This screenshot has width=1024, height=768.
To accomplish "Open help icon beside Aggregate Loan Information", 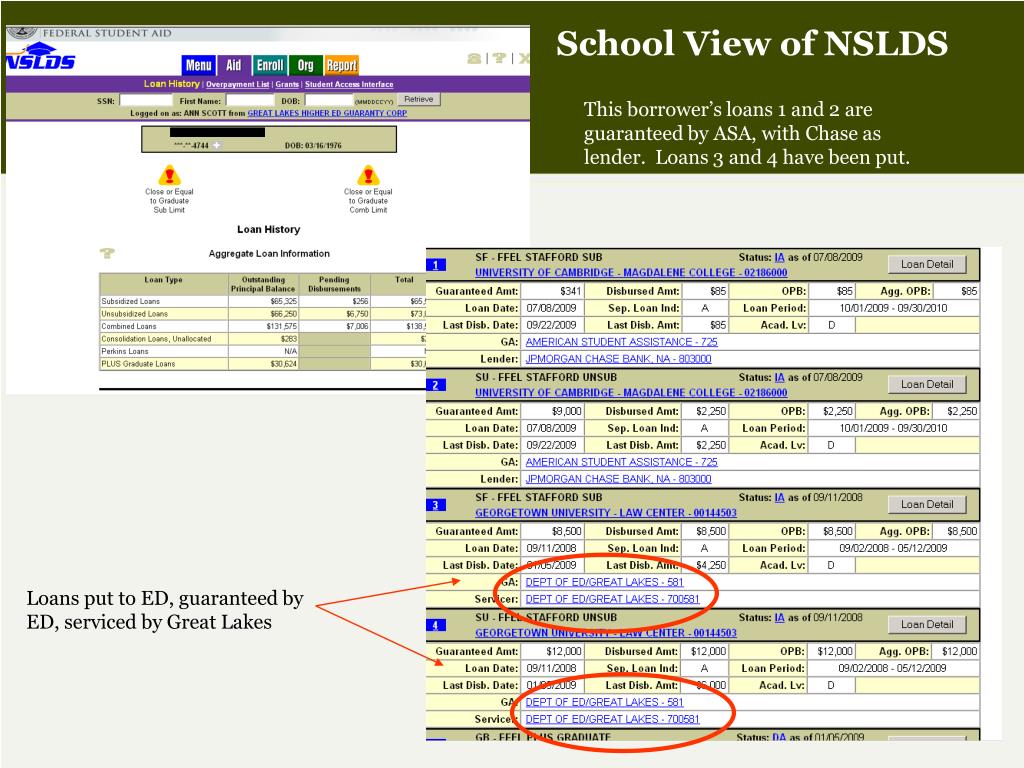I will click(107, 253).
